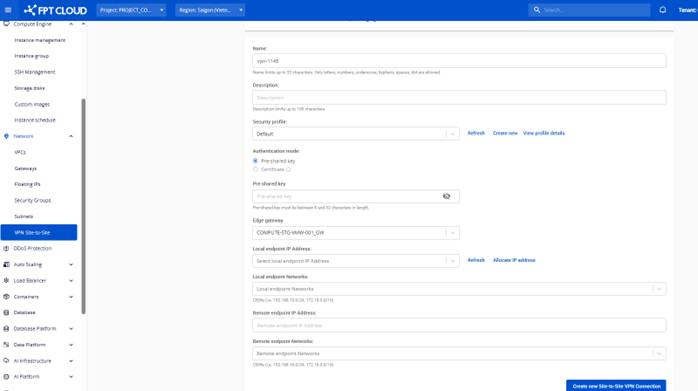Click the Allocate IP address link

(x=514, y=260)
